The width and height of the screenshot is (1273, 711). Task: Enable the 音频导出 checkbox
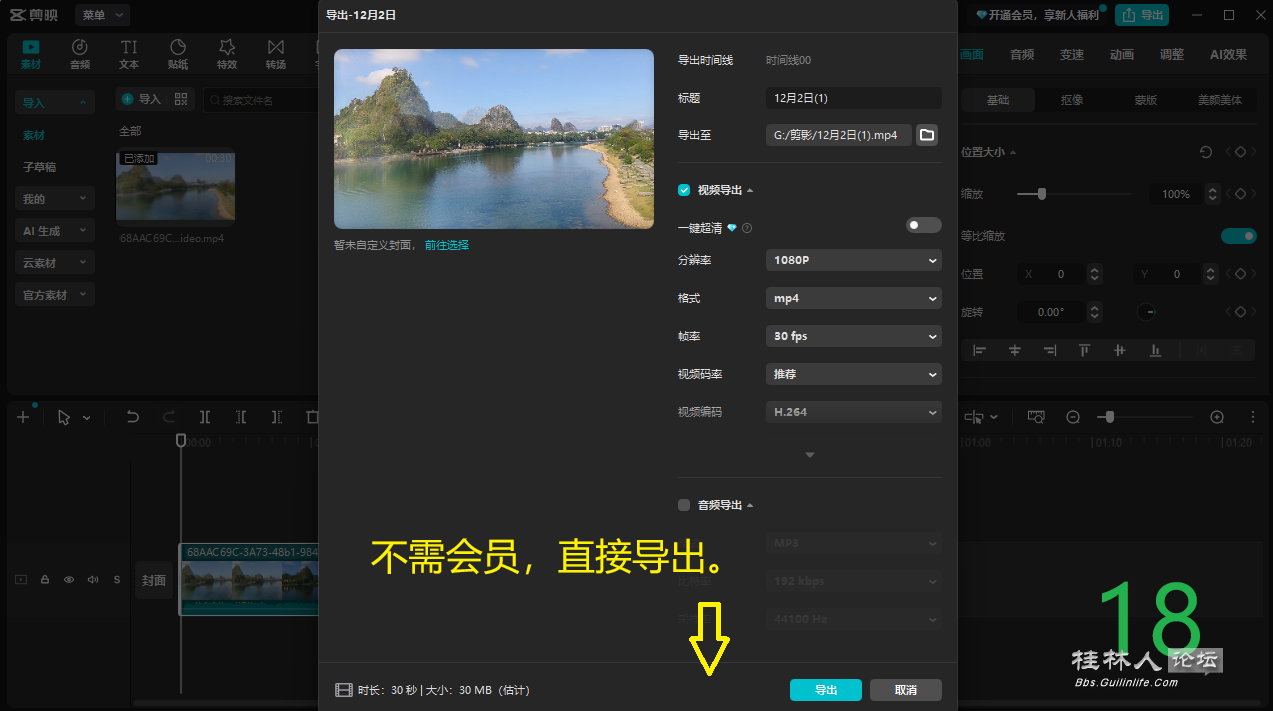pyautogui.click(x=684, y=505)
